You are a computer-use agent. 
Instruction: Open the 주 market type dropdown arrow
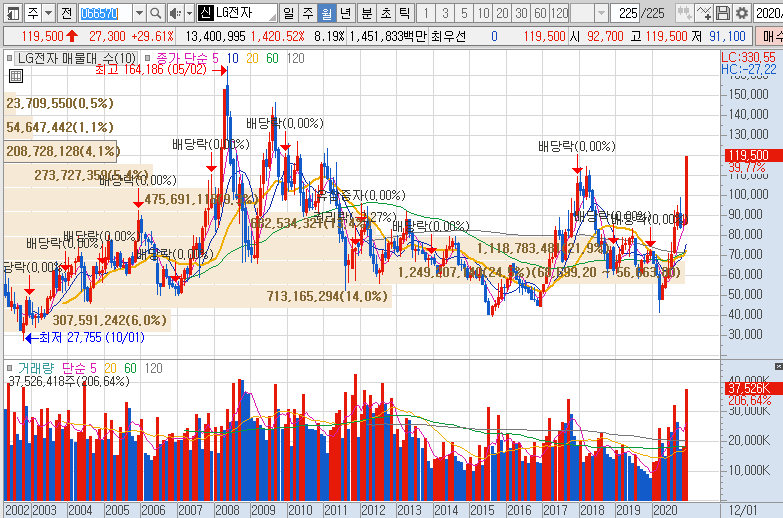click(48, 13)
